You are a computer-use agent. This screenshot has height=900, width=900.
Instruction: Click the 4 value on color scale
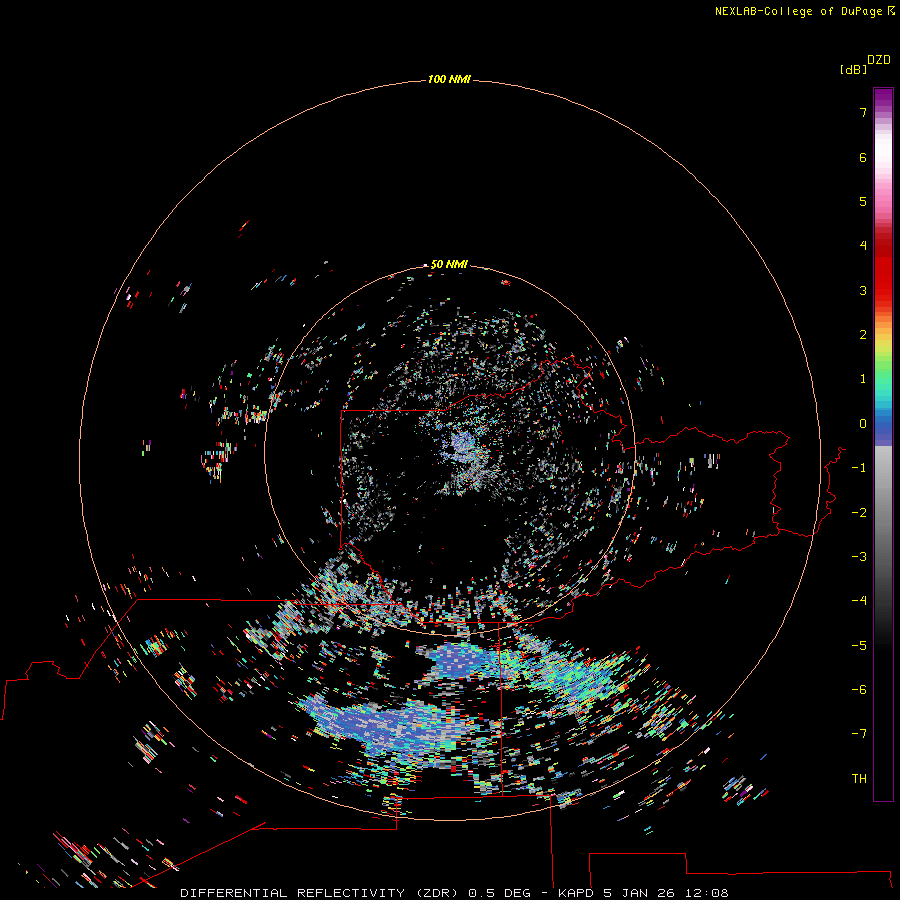tap(863, 246)
